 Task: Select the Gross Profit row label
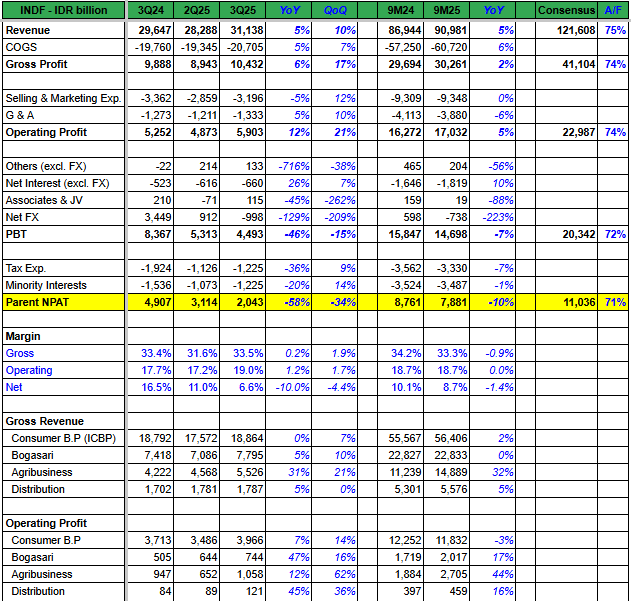(36, 64)
